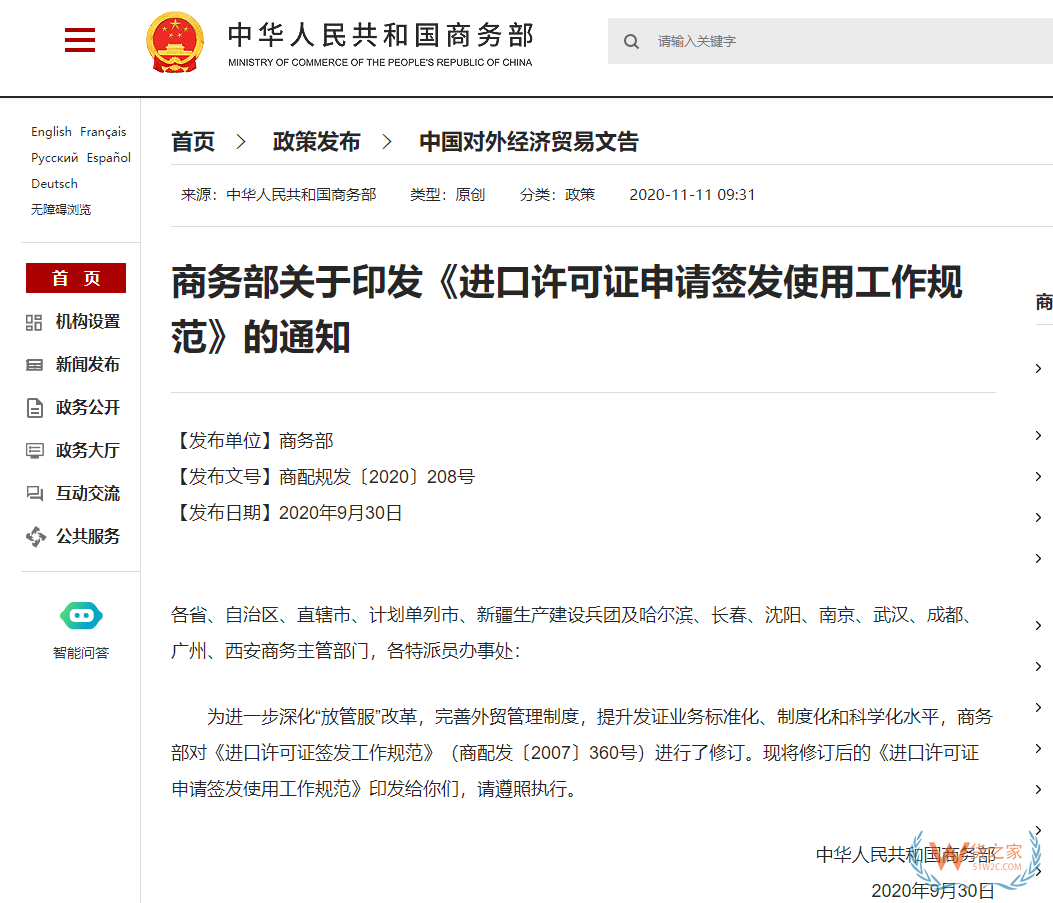Click the 政务大厅 screen icon

pyautogui.click(x=34, y=450)
